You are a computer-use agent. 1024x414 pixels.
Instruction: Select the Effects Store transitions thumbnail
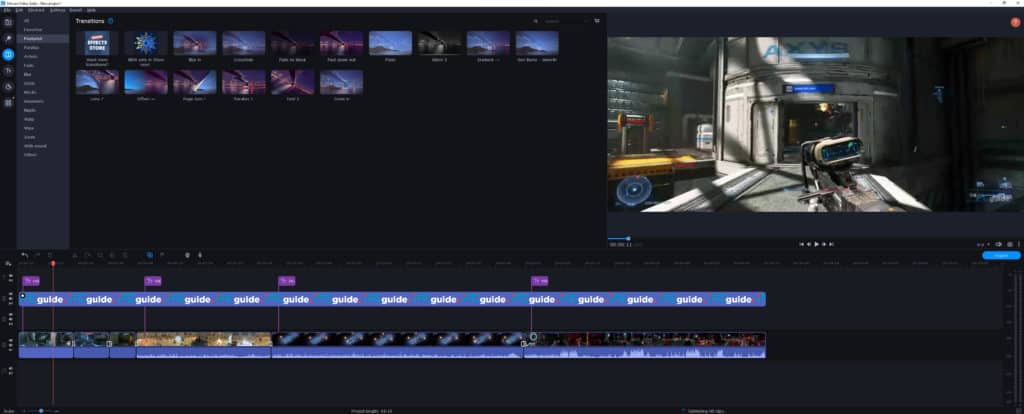97,43
